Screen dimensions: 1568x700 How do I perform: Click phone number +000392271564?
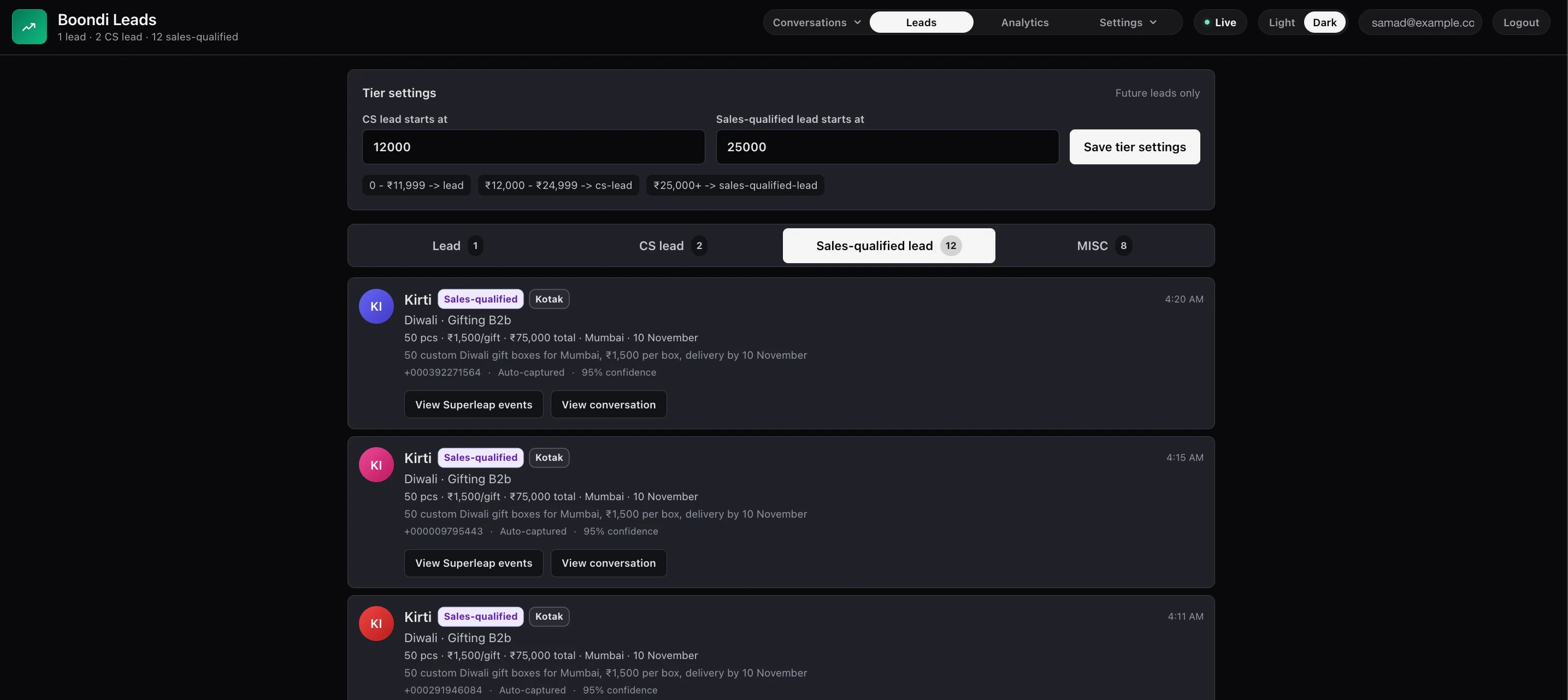[443, 372]
